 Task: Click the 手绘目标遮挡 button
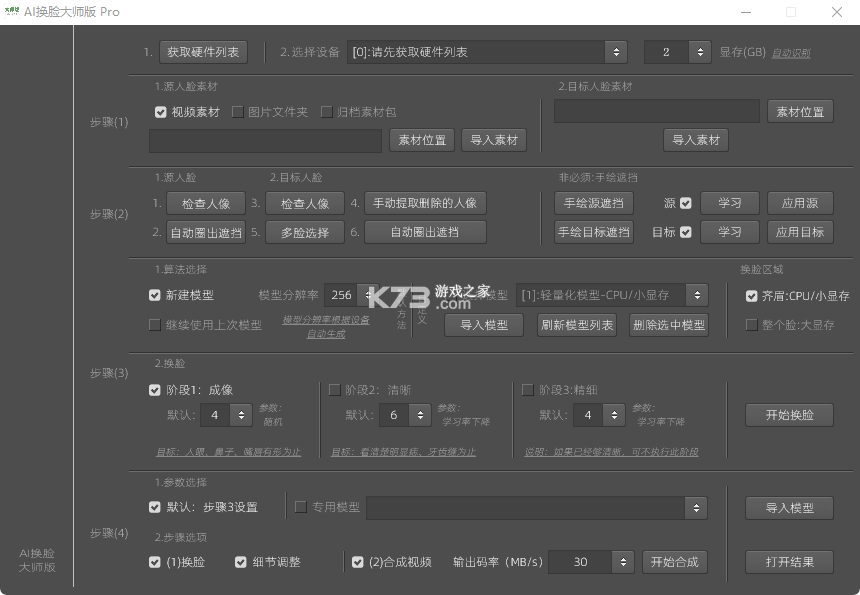coord(593,232)
